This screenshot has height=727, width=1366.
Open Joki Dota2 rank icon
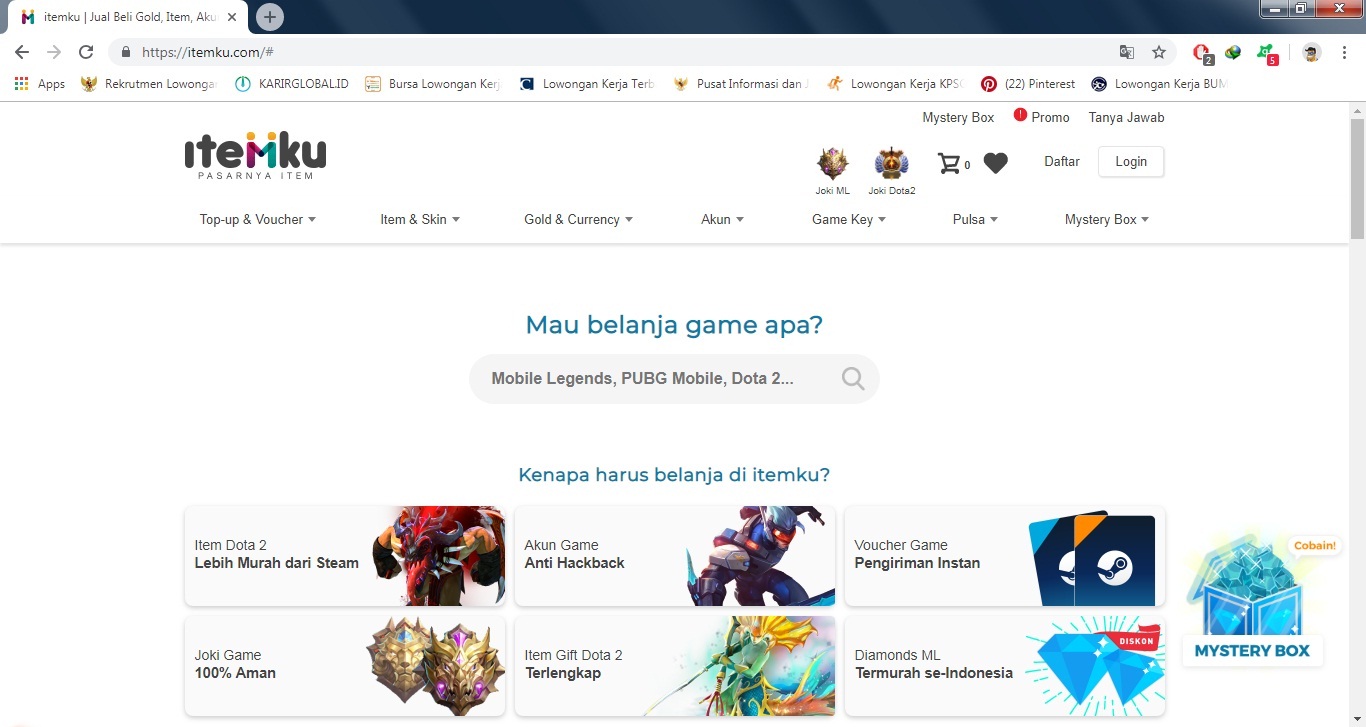pyautogui.click(x=891, y=163)
